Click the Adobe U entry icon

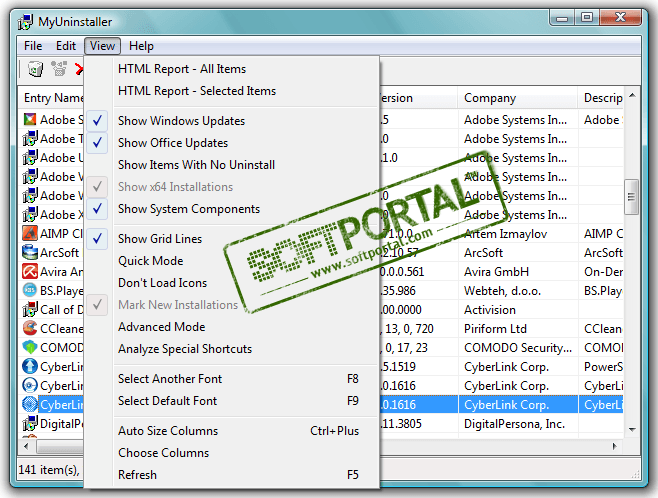(30, 158)
